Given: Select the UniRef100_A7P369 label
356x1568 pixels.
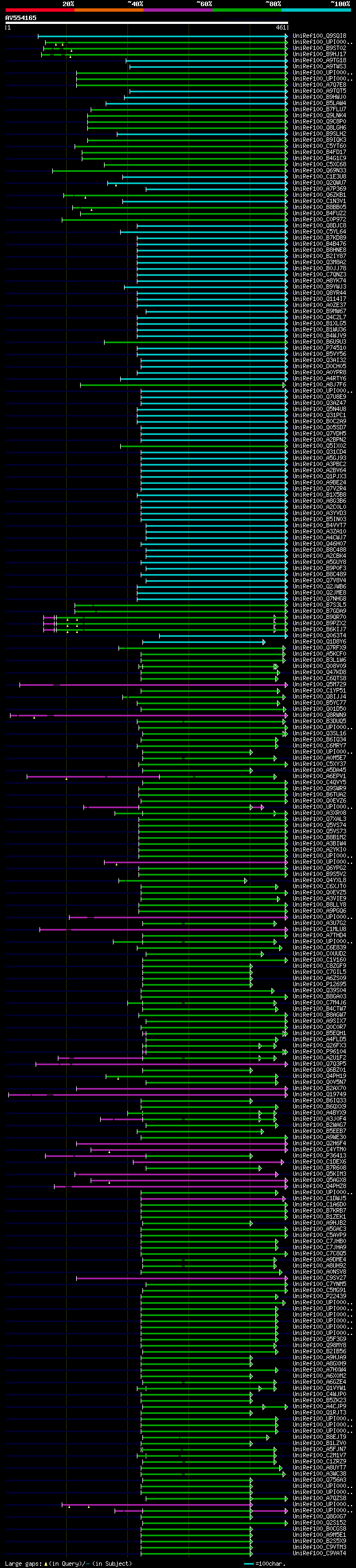Looking at the screenshot, I should [319, 189].
